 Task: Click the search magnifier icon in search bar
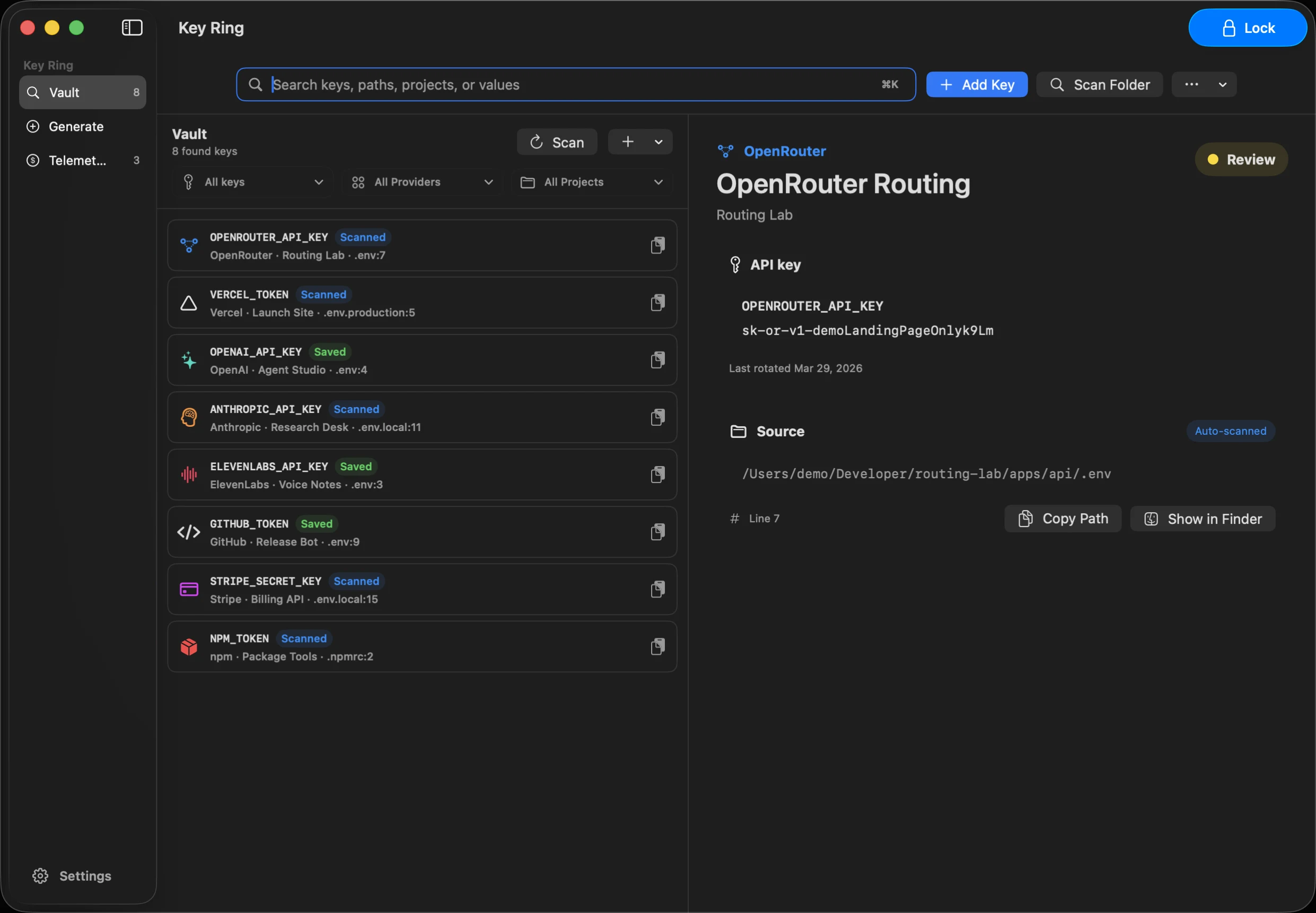(x=255, y=85)
